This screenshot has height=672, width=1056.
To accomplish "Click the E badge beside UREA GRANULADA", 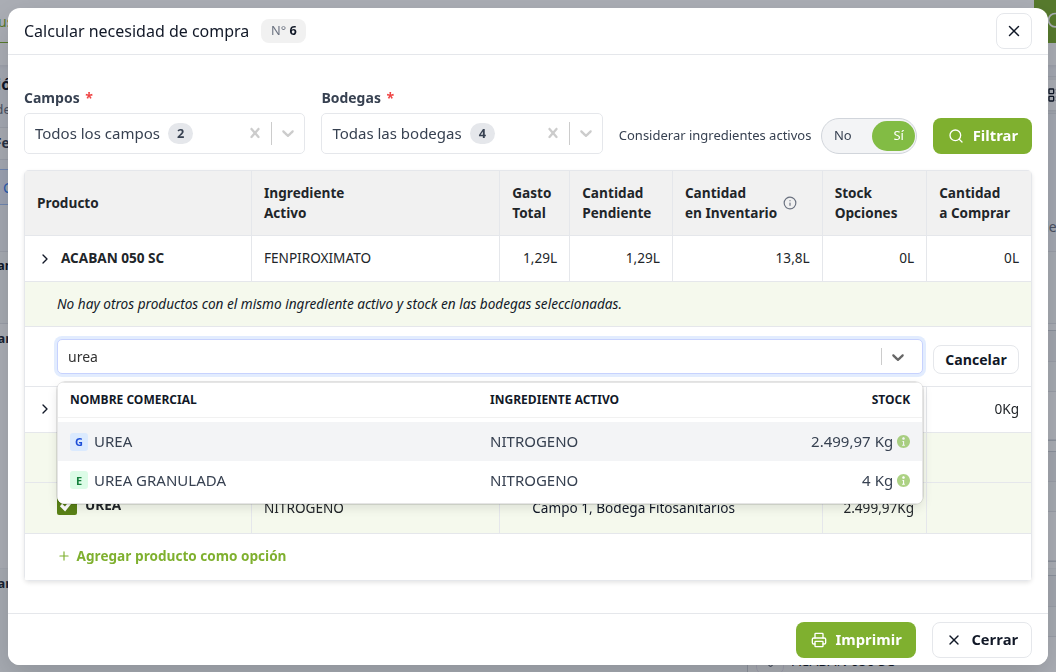I will coord(79,481).
